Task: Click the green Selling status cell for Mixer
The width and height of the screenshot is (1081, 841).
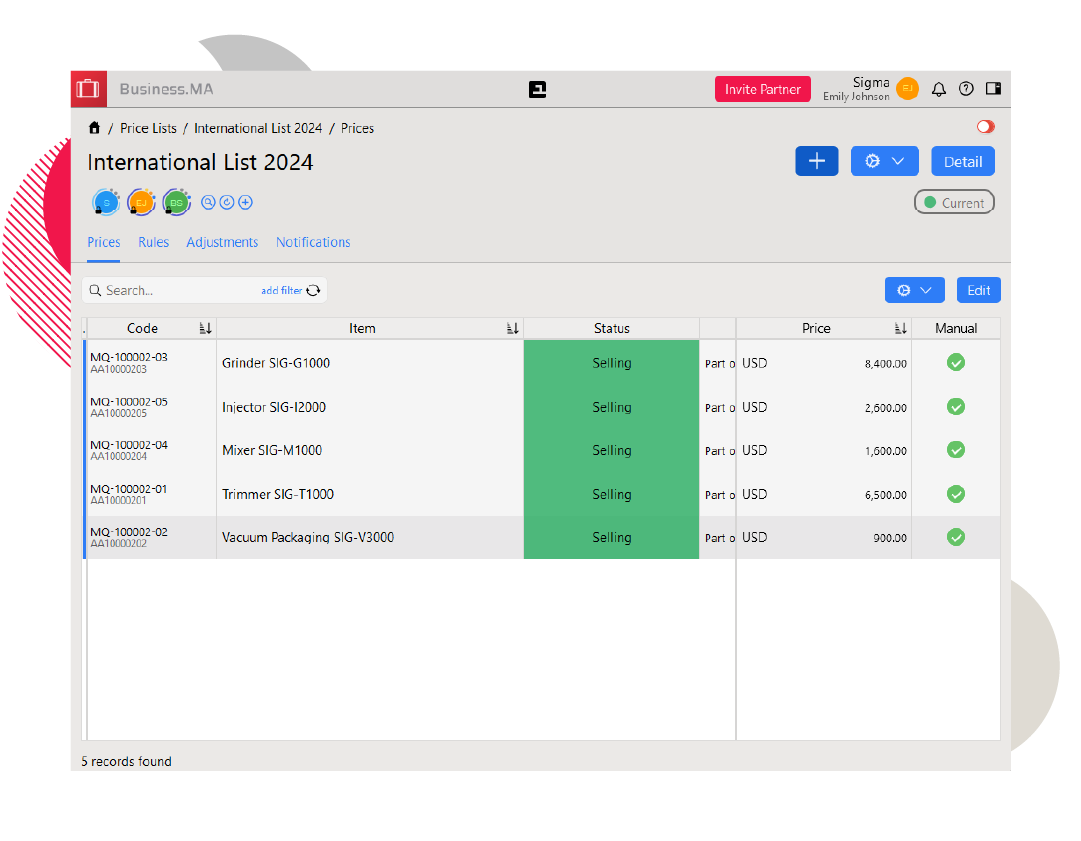Action: 611,450
